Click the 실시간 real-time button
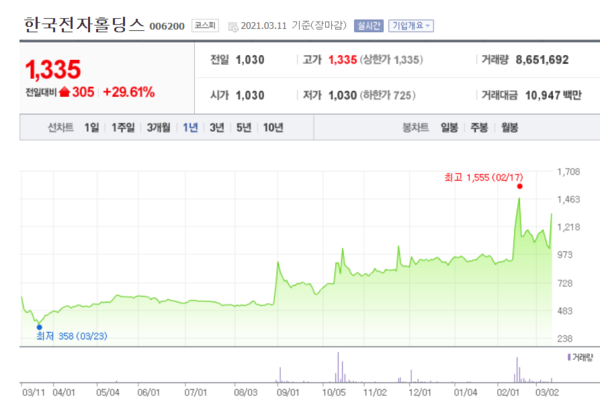 pos(368,26)
